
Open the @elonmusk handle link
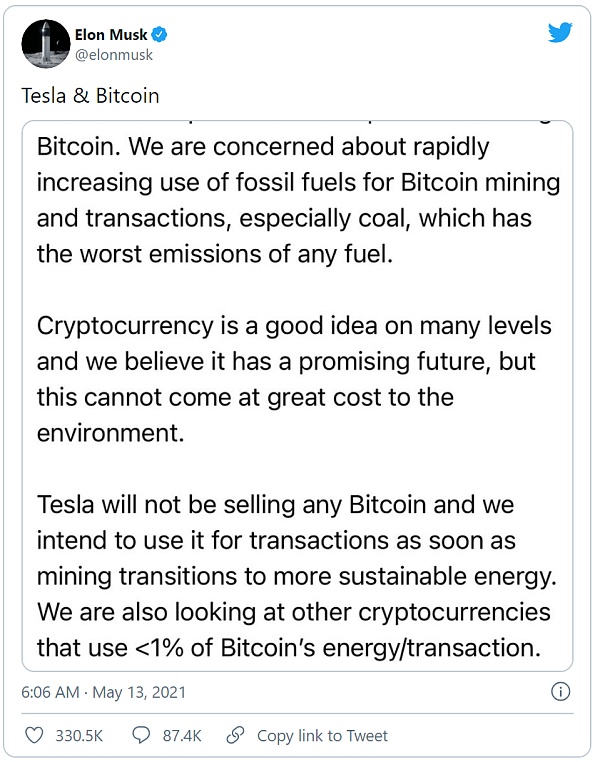(113, 56)
